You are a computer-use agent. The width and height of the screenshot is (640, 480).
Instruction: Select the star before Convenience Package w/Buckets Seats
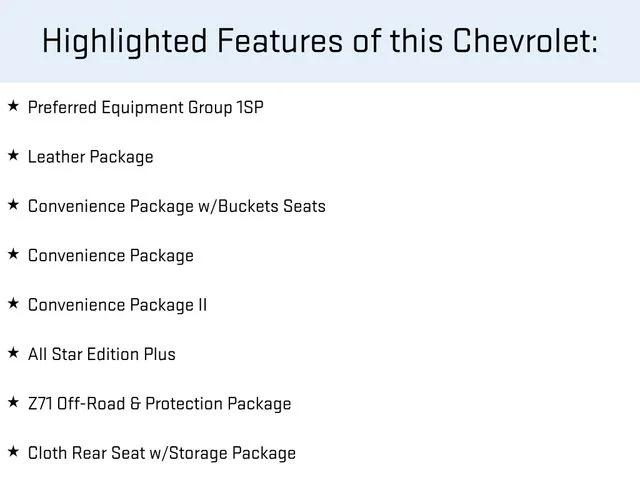(x=13, y=205)
